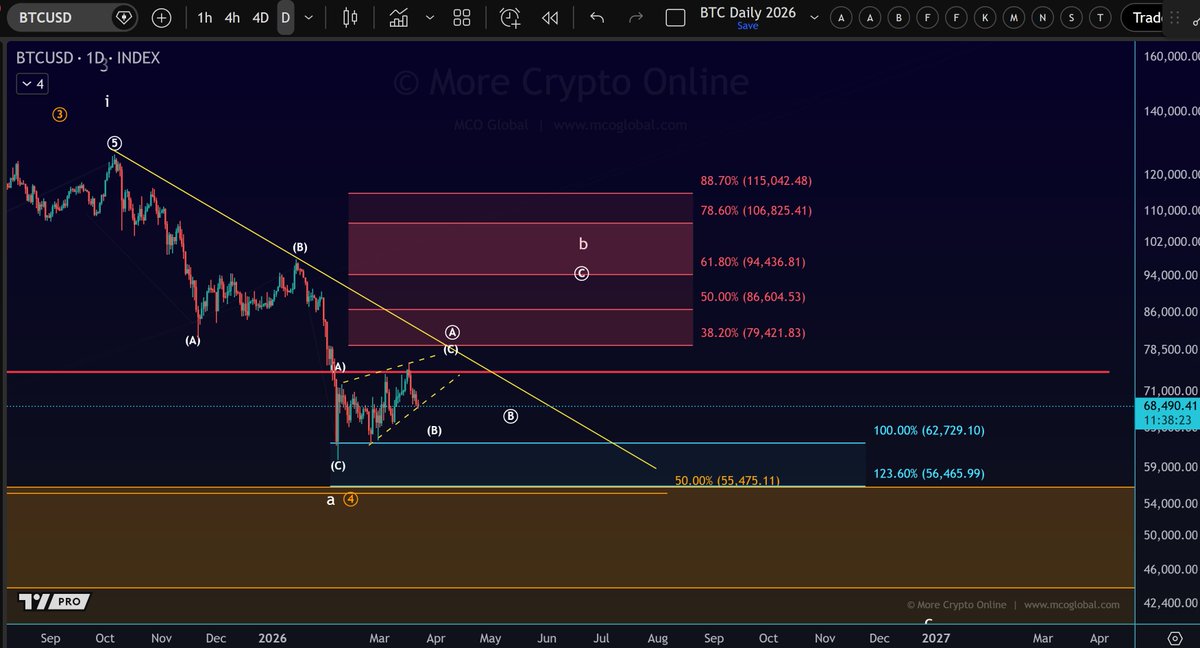Open chart settings gear in bottom corner
Viewport: 1200px width, 648px height.
pos(1176,637)
